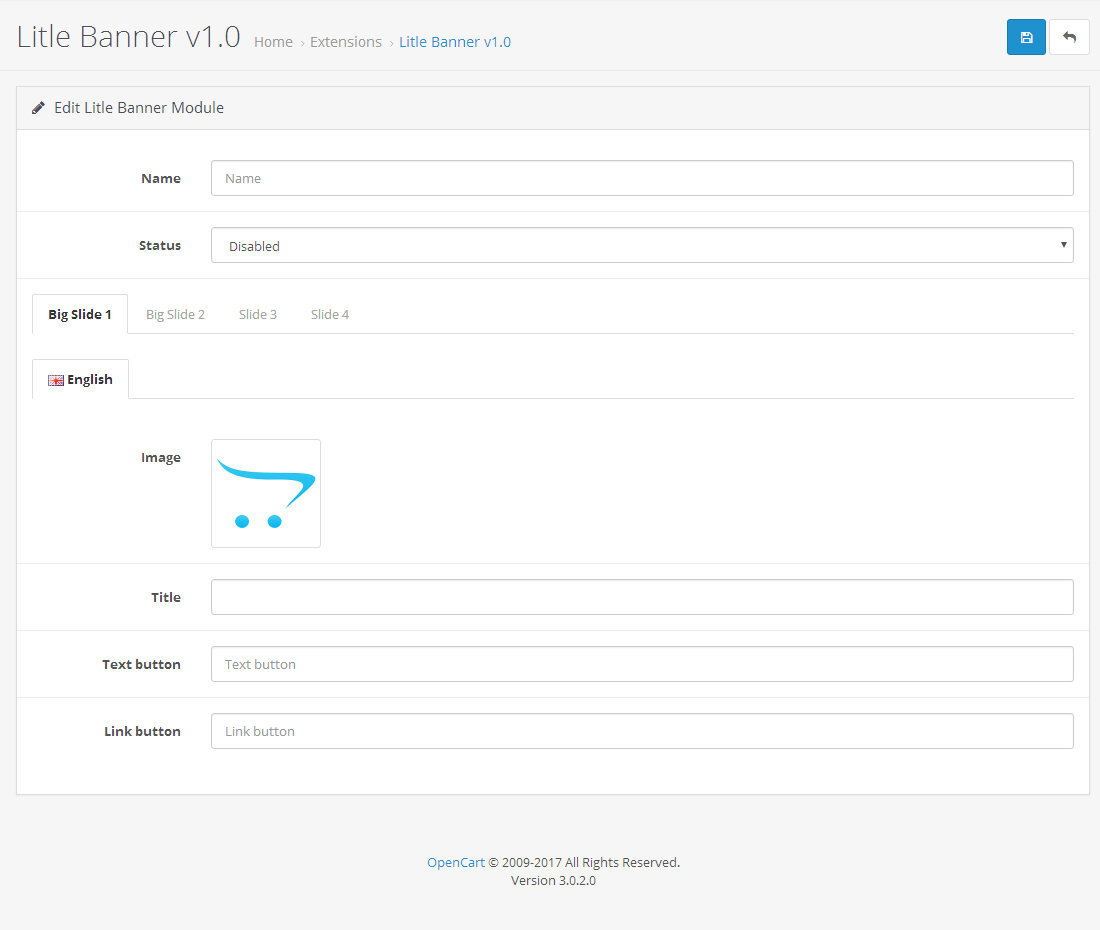Choose the English language tab
Image resolution: width=1100 pixels, height=930 pixels.
click(81, 379)
